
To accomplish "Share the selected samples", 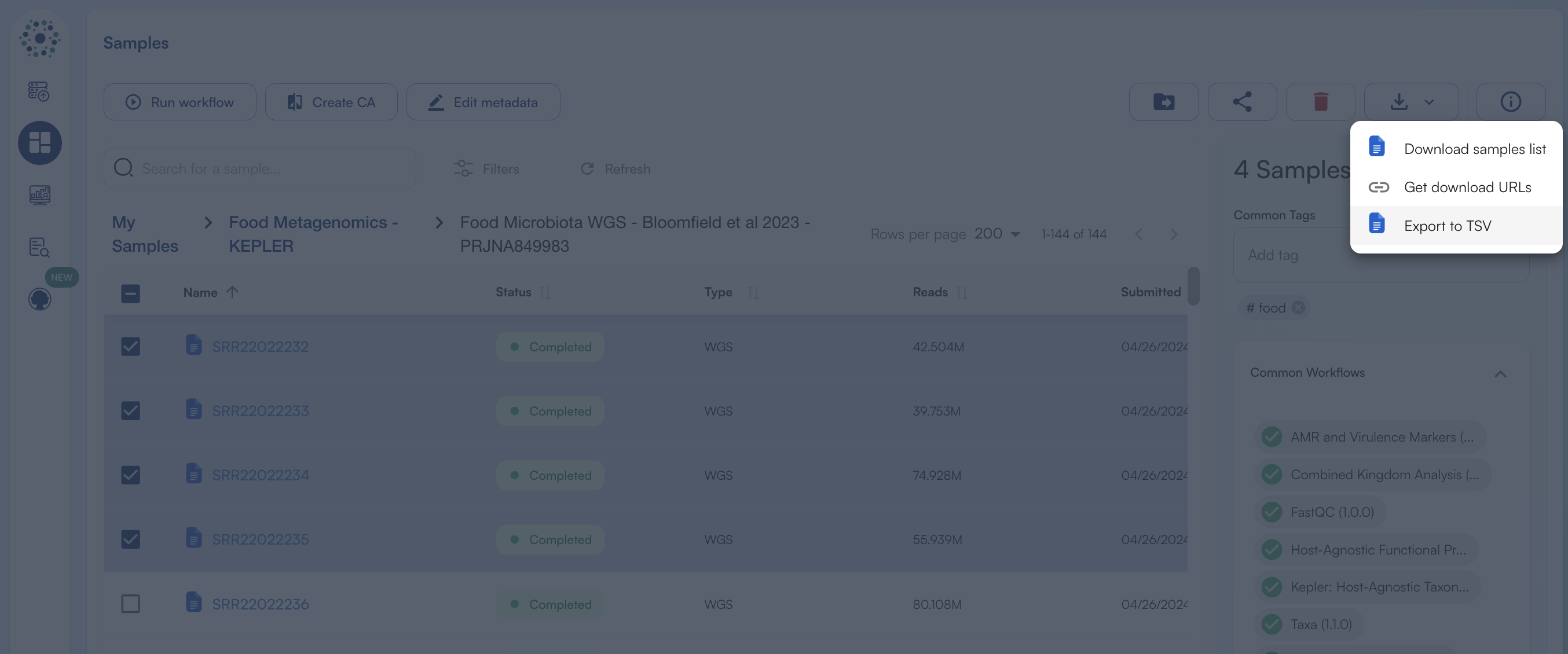I will click(1243, 102).
